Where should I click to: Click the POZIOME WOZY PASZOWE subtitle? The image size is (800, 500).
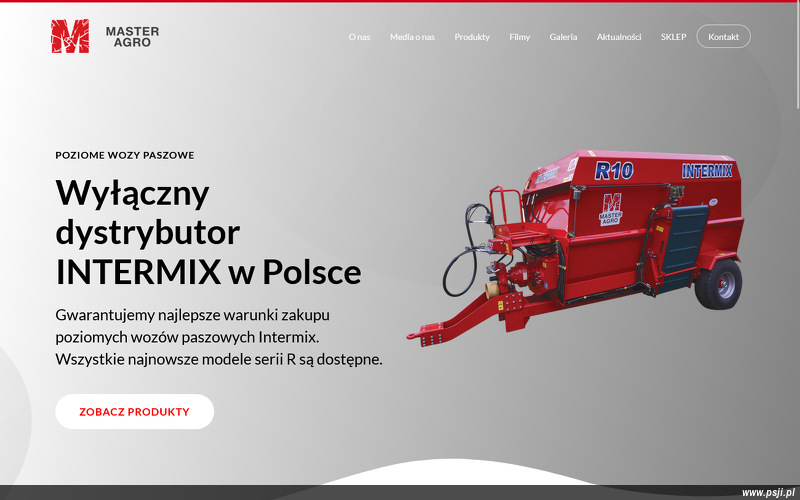[125, 155]
